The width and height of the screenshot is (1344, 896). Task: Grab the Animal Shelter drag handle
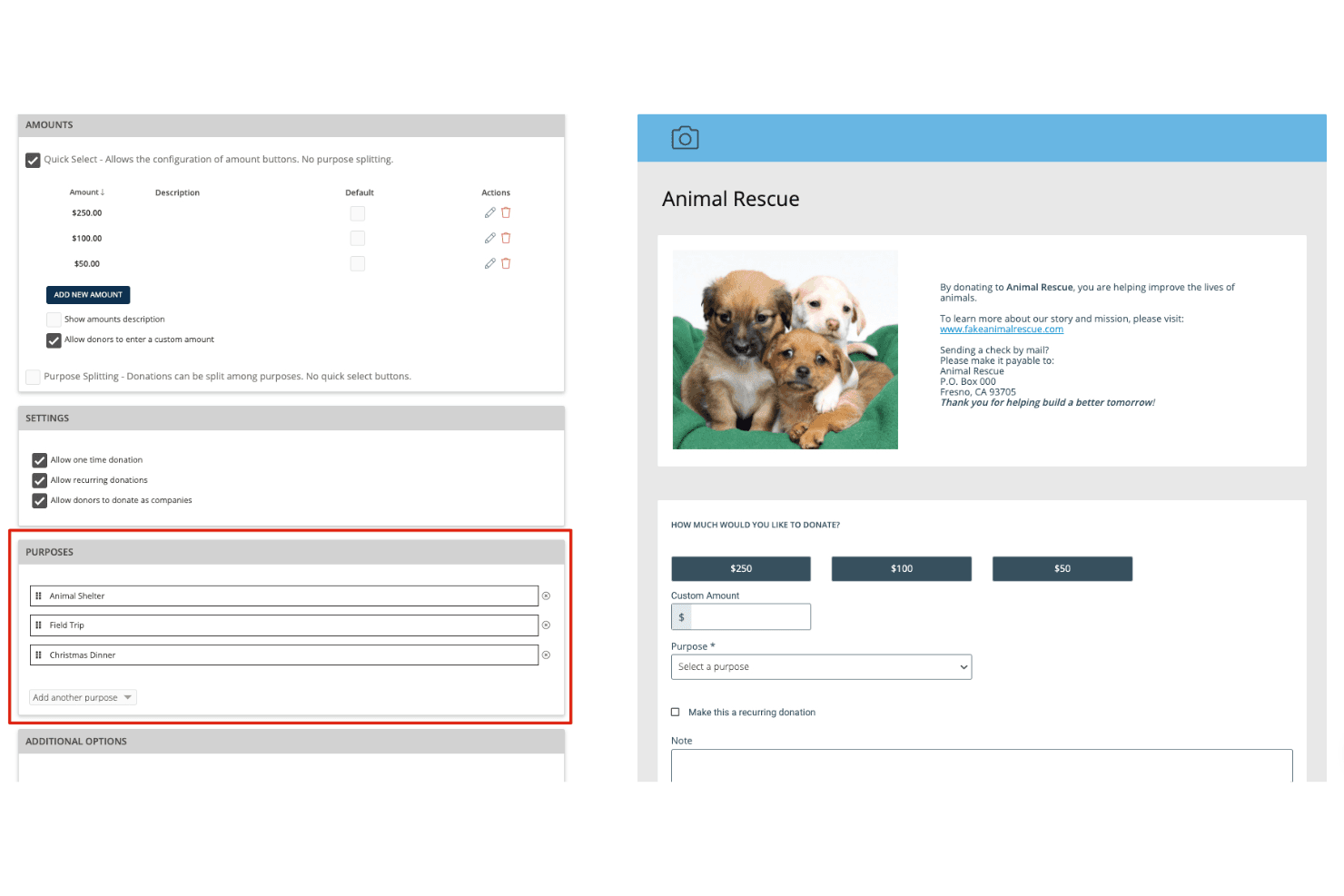pos(38,596)
